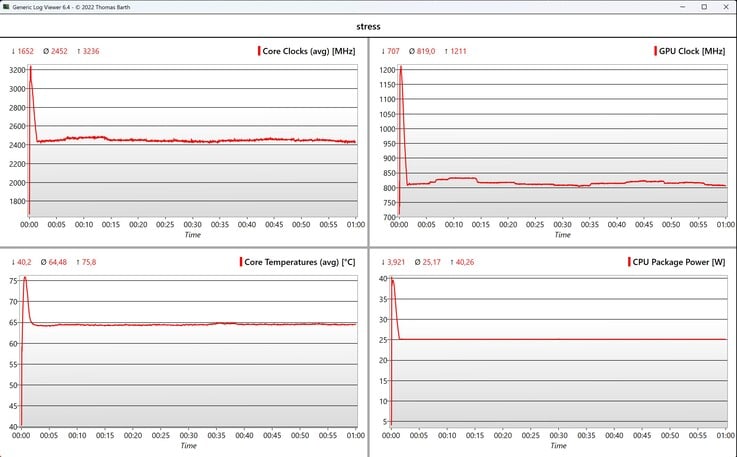This screenshot has height=457, width=737.
Task: Click the GPU Clock [MHz] label
Action: coord(692,51)
